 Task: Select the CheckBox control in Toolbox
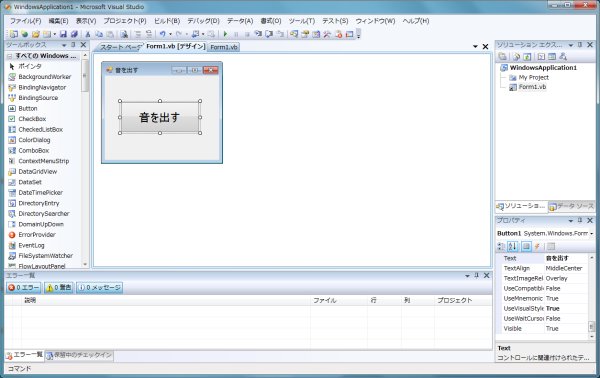click(32, 119)
